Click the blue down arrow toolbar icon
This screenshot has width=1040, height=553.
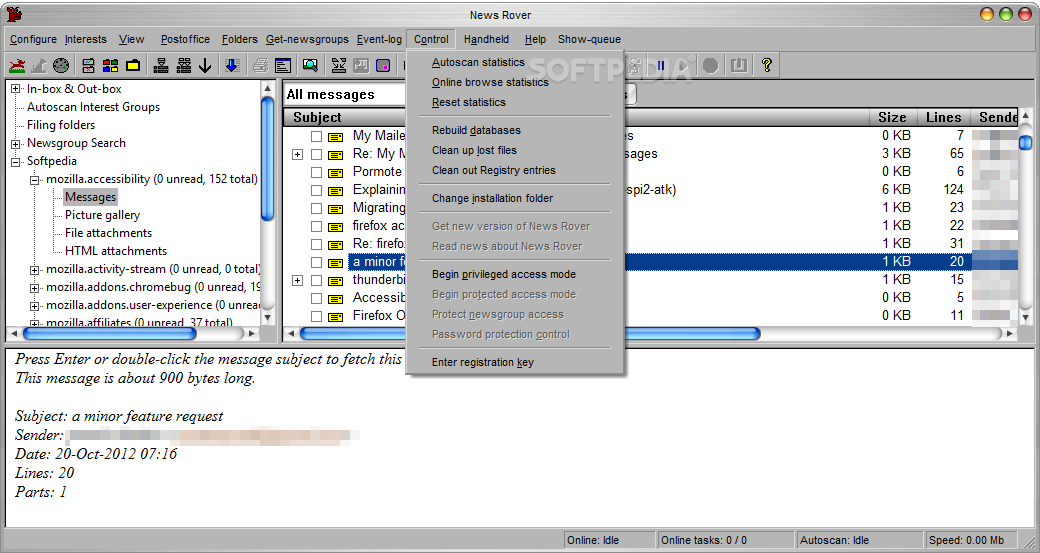(x=232, y=65)
